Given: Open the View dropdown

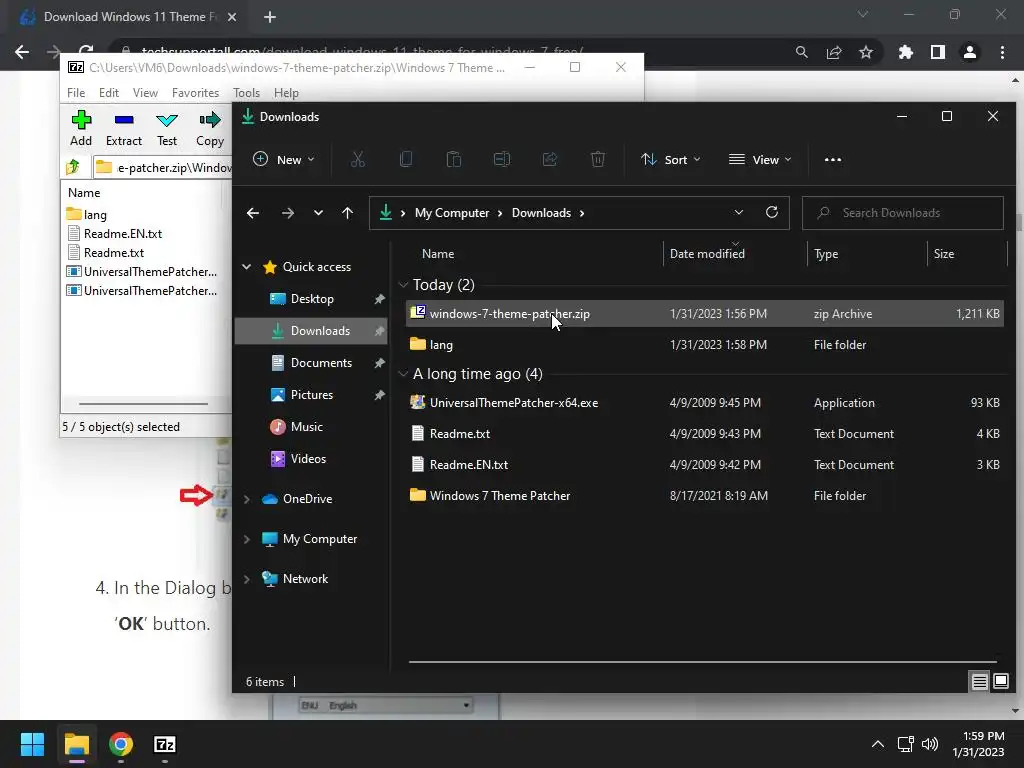Looking at the screenshot, I should (x=760, y=159).
